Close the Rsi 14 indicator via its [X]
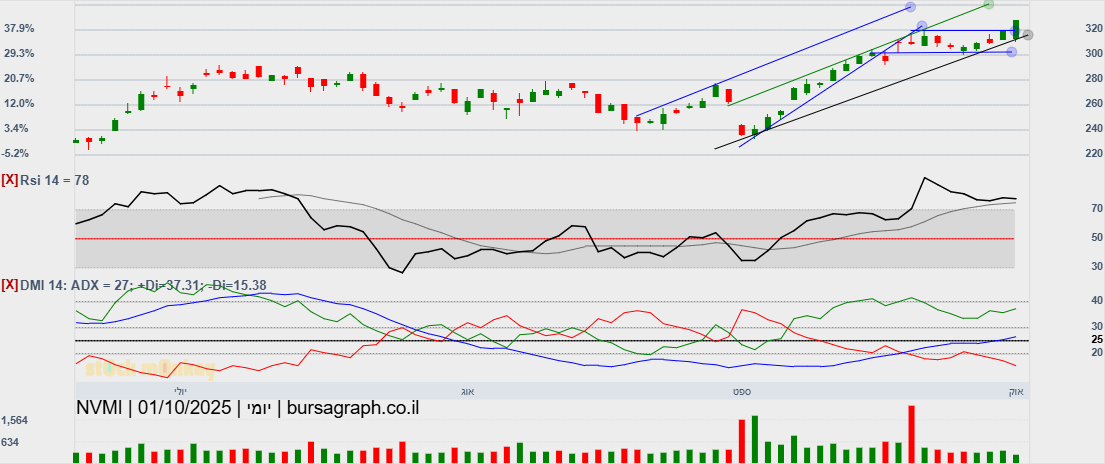Viewport: 1105px width, 464px height. 10,181
